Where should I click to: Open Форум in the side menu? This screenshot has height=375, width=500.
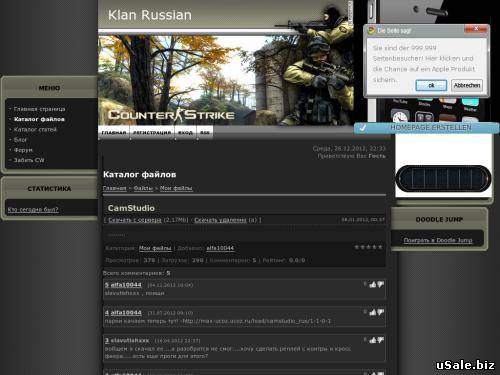coord(23,150)
